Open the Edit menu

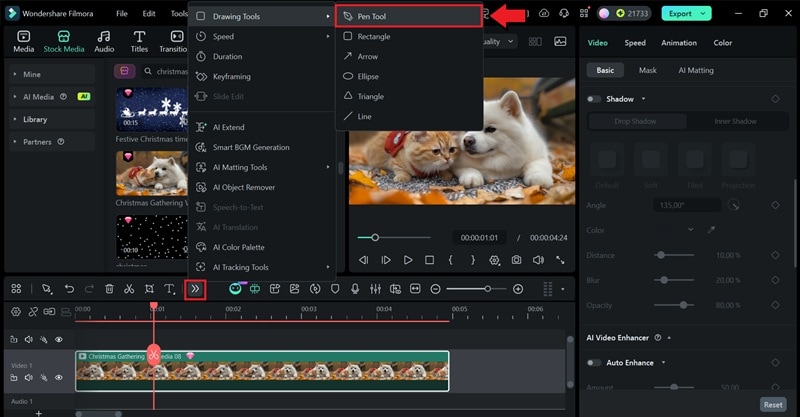coord(149,14)
